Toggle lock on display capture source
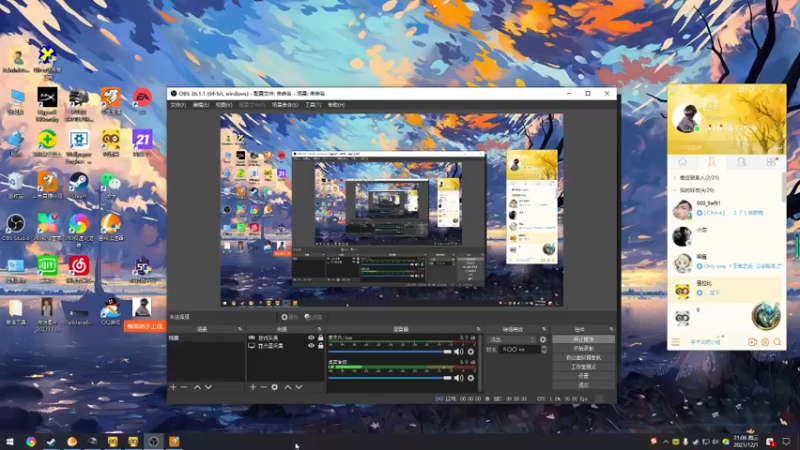 (x=320, y=345)
